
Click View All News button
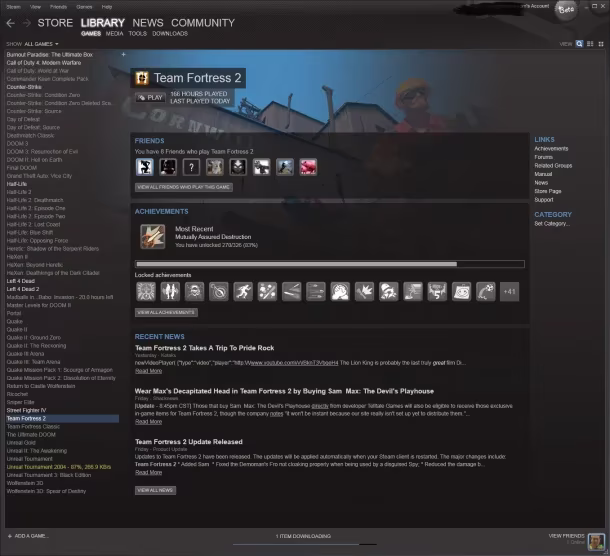click(155, 490)
